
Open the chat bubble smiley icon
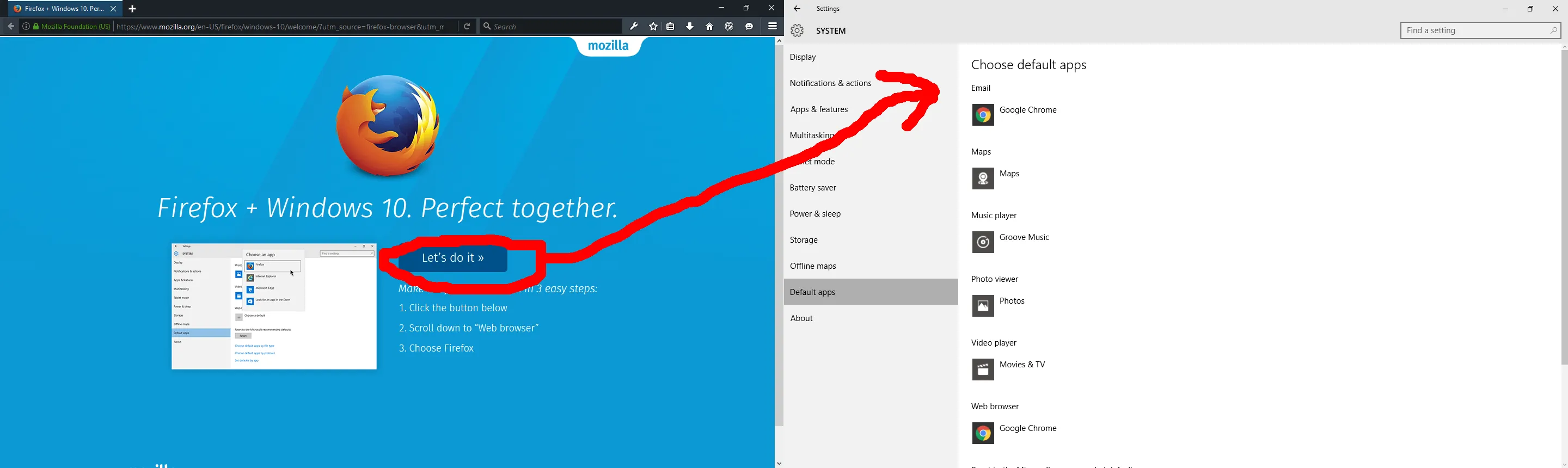pyautogui.click(x=749, y=27)
